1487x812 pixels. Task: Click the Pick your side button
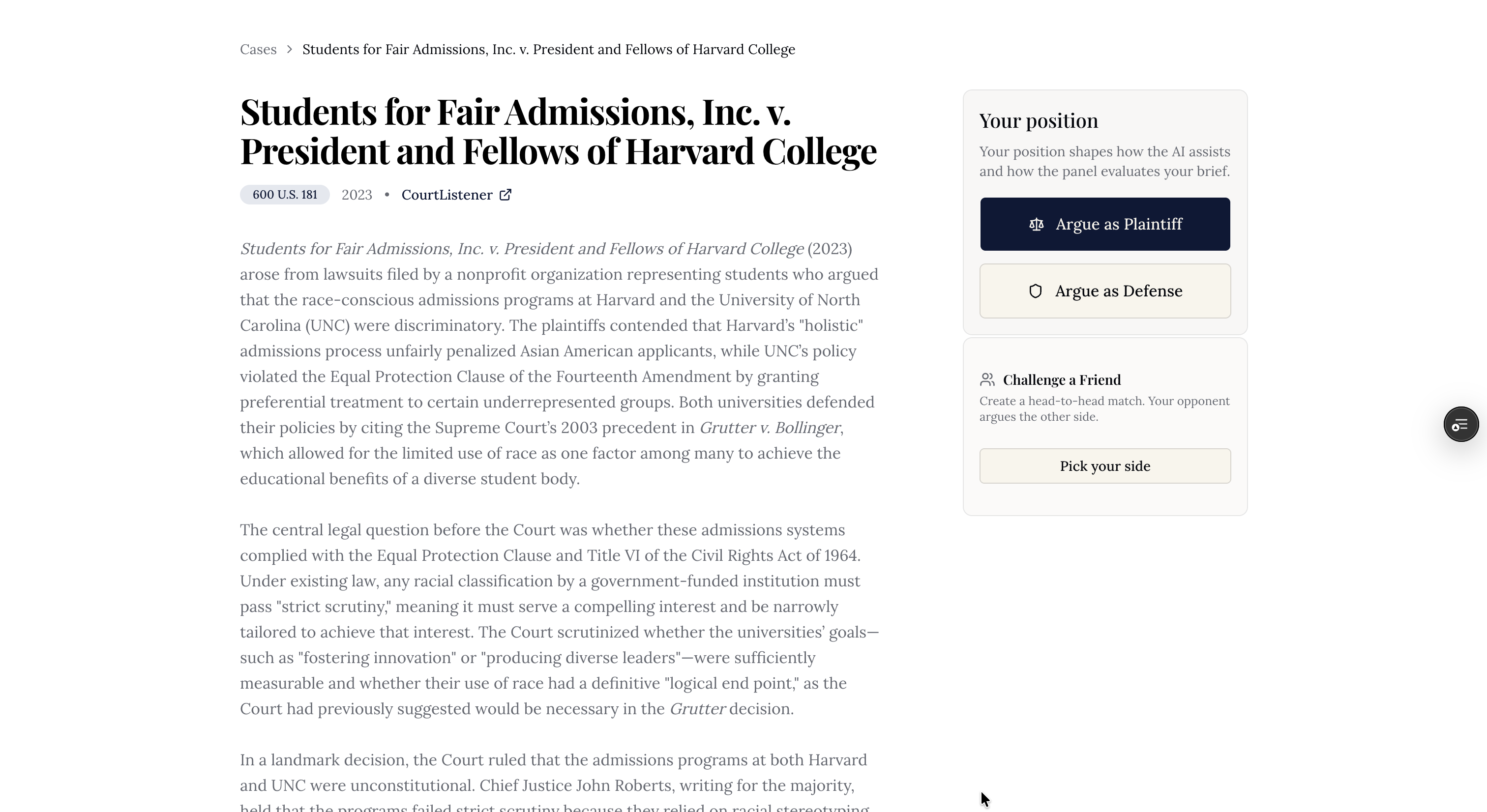pos(1105,466)
